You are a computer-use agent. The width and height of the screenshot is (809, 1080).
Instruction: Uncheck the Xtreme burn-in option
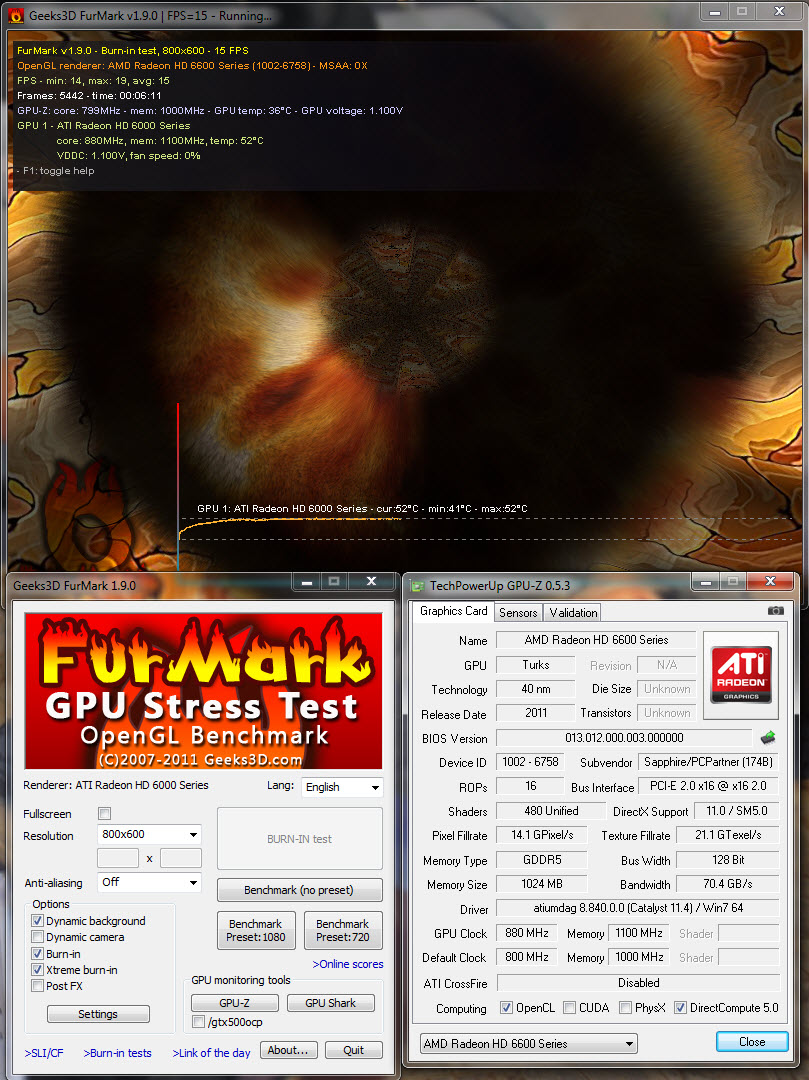[38, 970]
